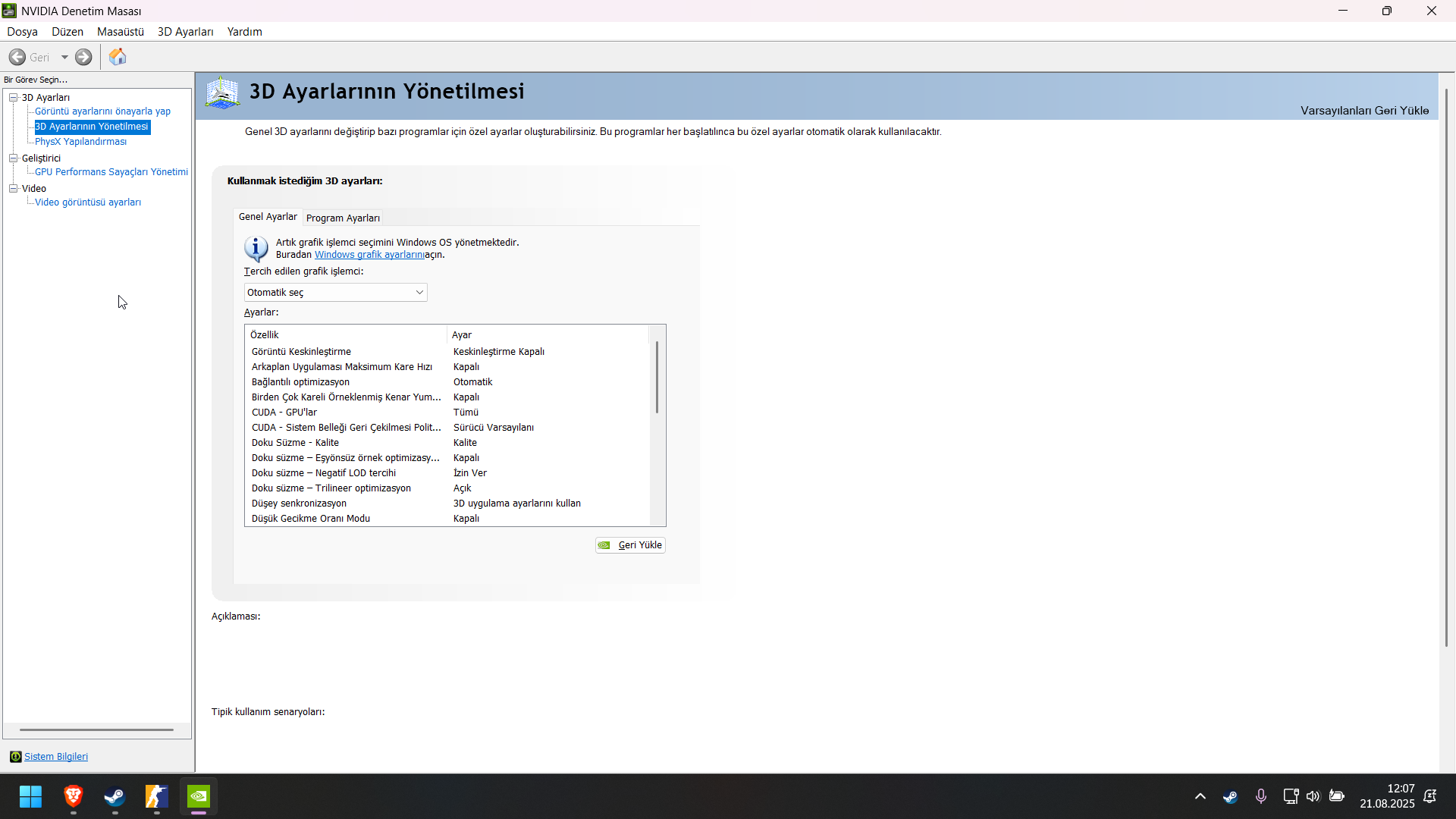
Task: Open Tercih edilen grafik işlemci dropdown
Action: (335, 293)
